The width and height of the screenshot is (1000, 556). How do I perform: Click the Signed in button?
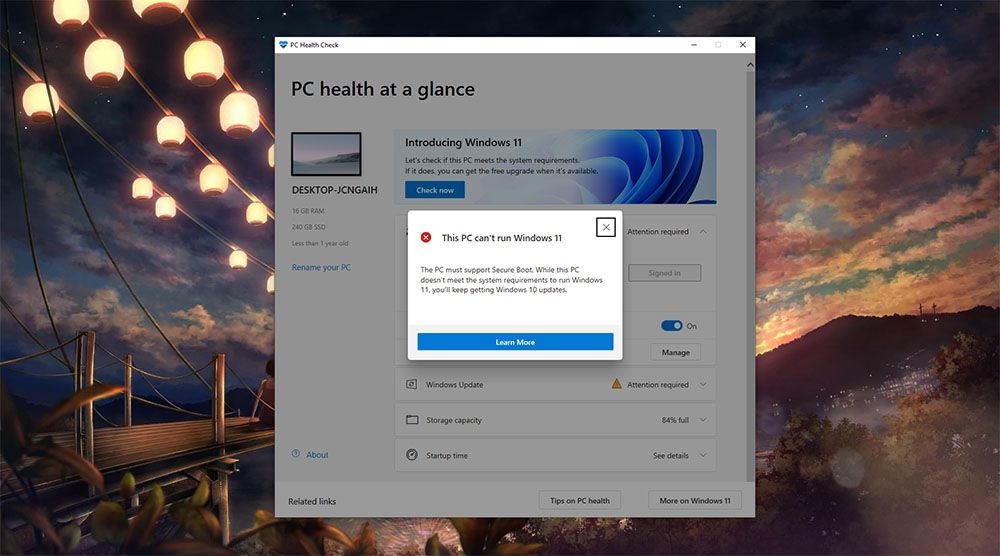point(665,273)
